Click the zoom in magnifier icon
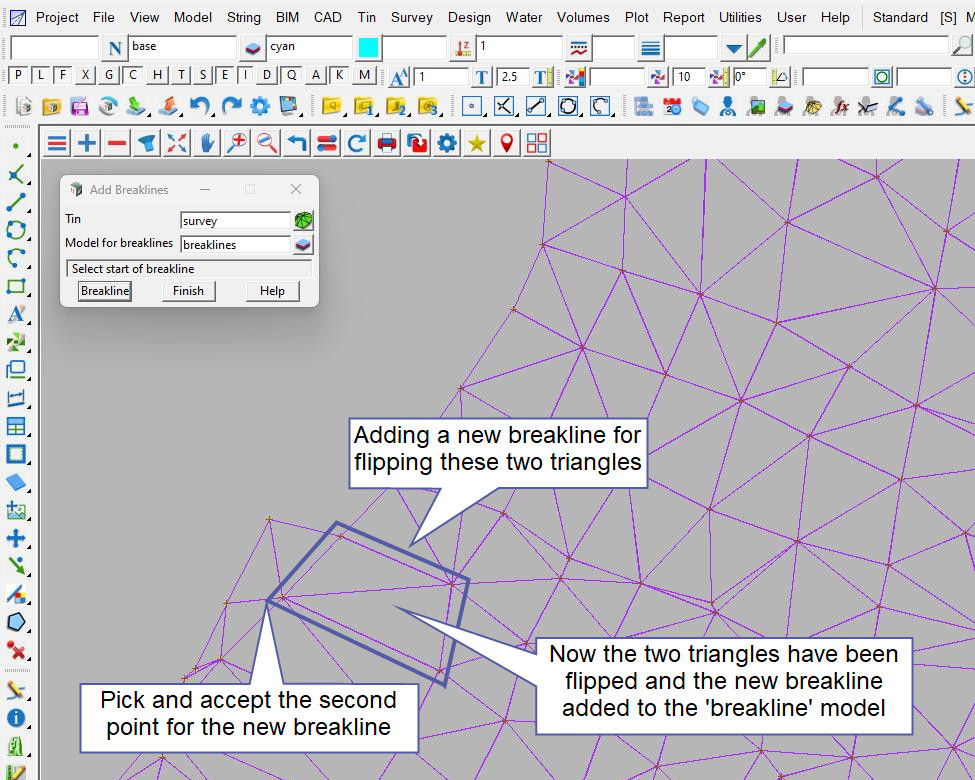The image size is (975, 780). click(x=237, y=144)
